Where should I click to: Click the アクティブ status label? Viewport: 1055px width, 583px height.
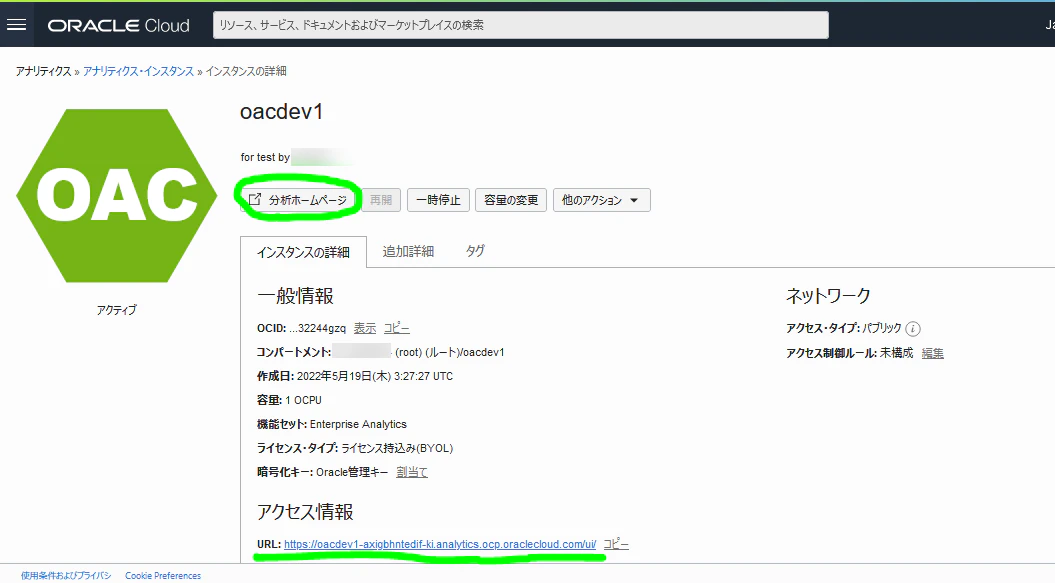(x=116, y=310)
